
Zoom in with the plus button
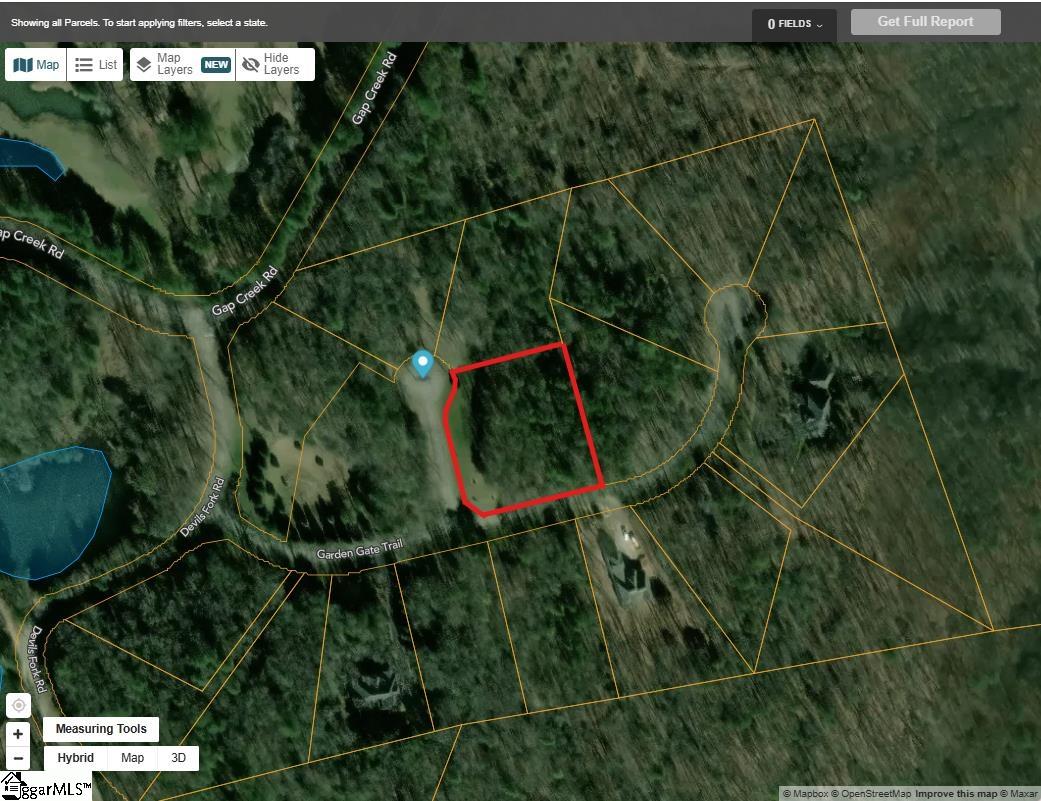point(19,733)
